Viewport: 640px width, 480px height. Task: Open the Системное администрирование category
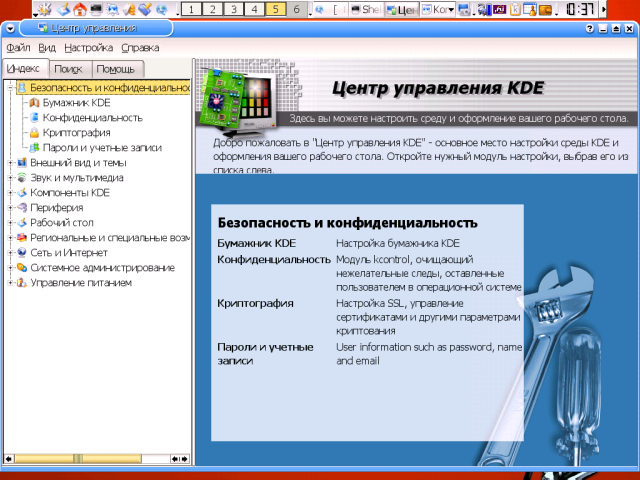pos(88,267)
